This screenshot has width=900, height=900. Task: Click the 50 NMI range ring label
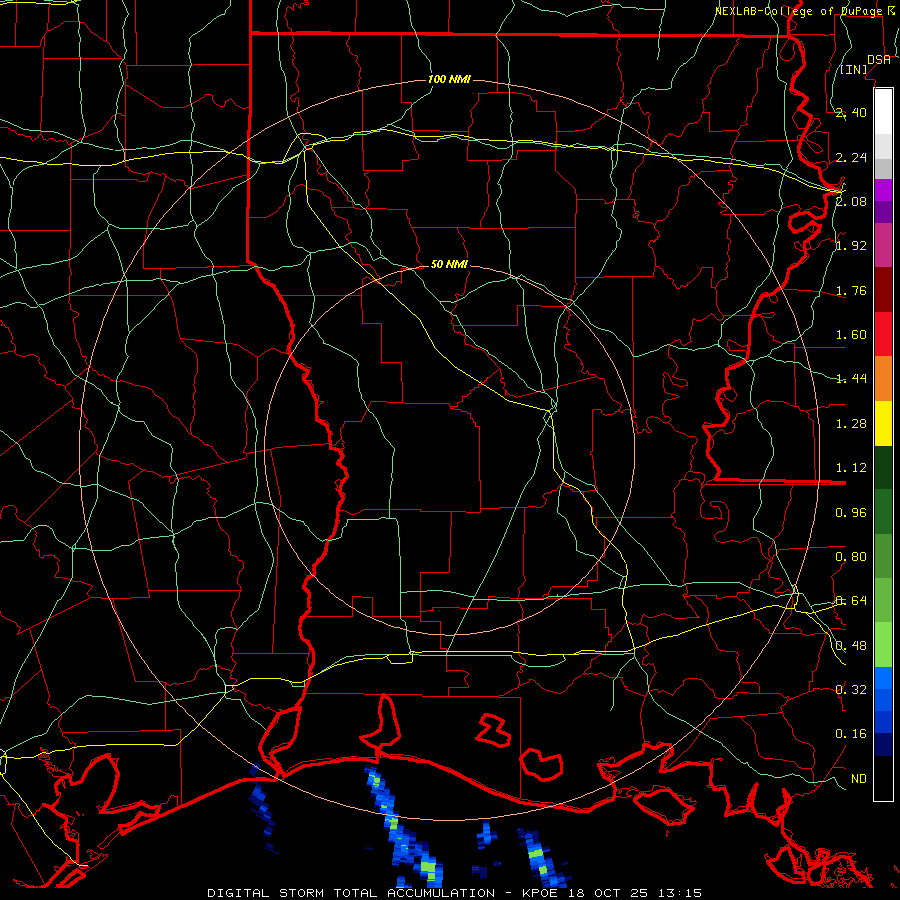pos(449,264)
